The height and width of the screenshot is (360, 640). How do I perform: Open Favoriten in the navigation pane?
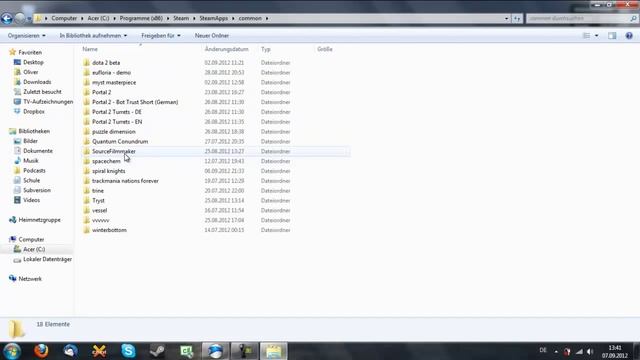pyautogui.click(x=30, y=52)
